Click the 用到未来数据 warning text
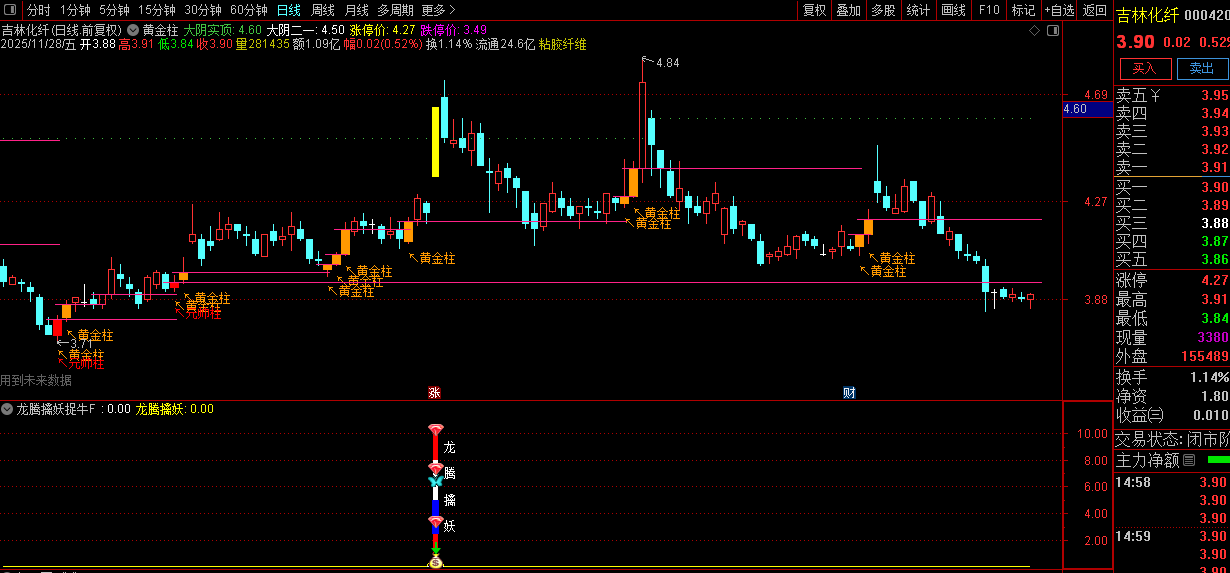1230x573 pixels. (36, 380)
